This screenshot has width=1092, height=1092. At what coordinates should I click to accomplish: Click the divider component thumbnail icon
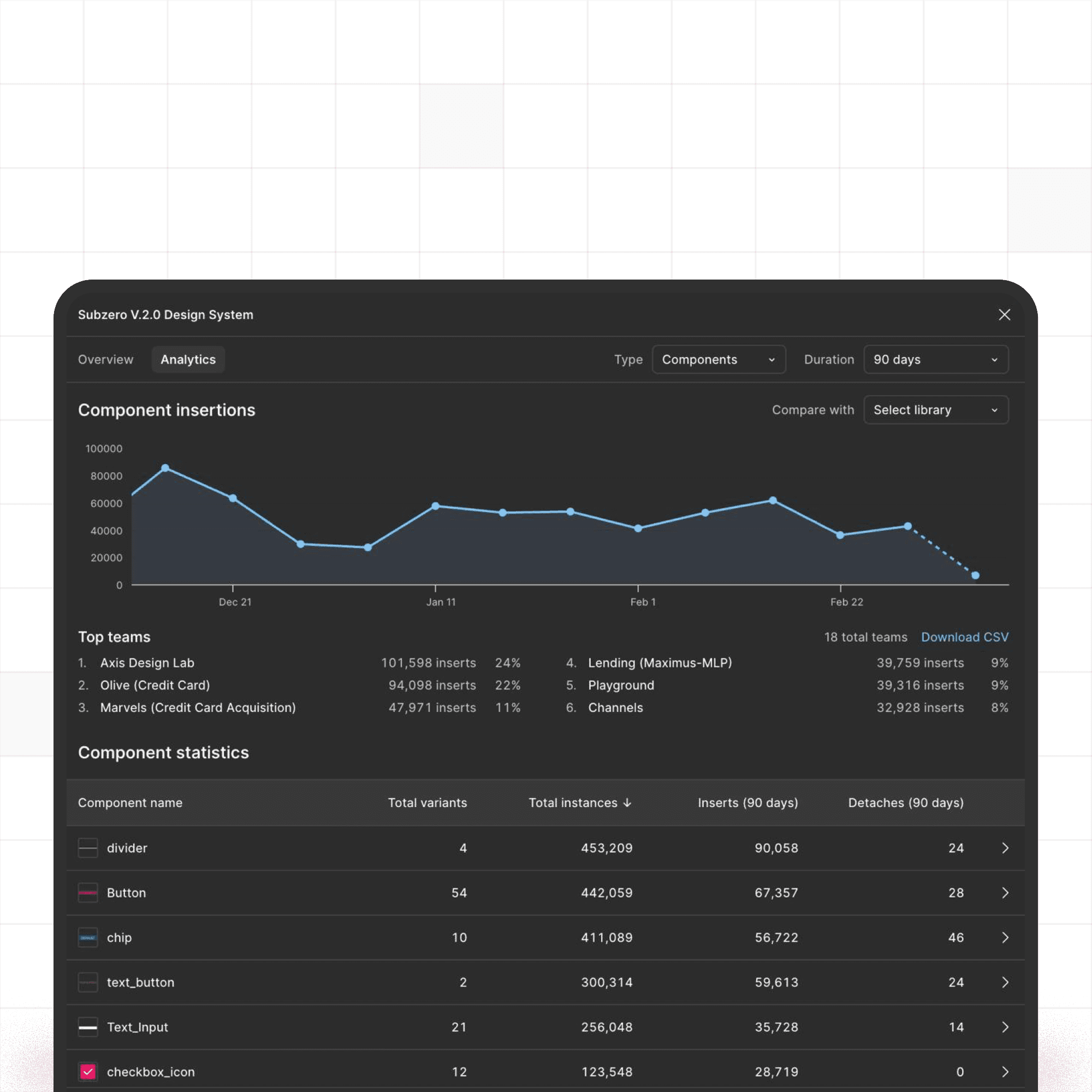[x=87, y=848]
